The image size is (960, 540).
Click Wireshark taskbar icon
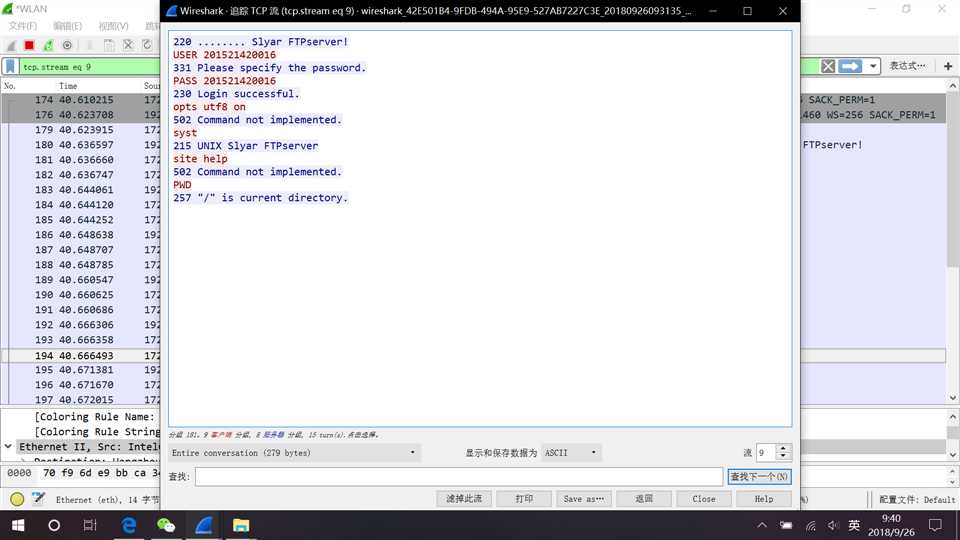point(204,525)
